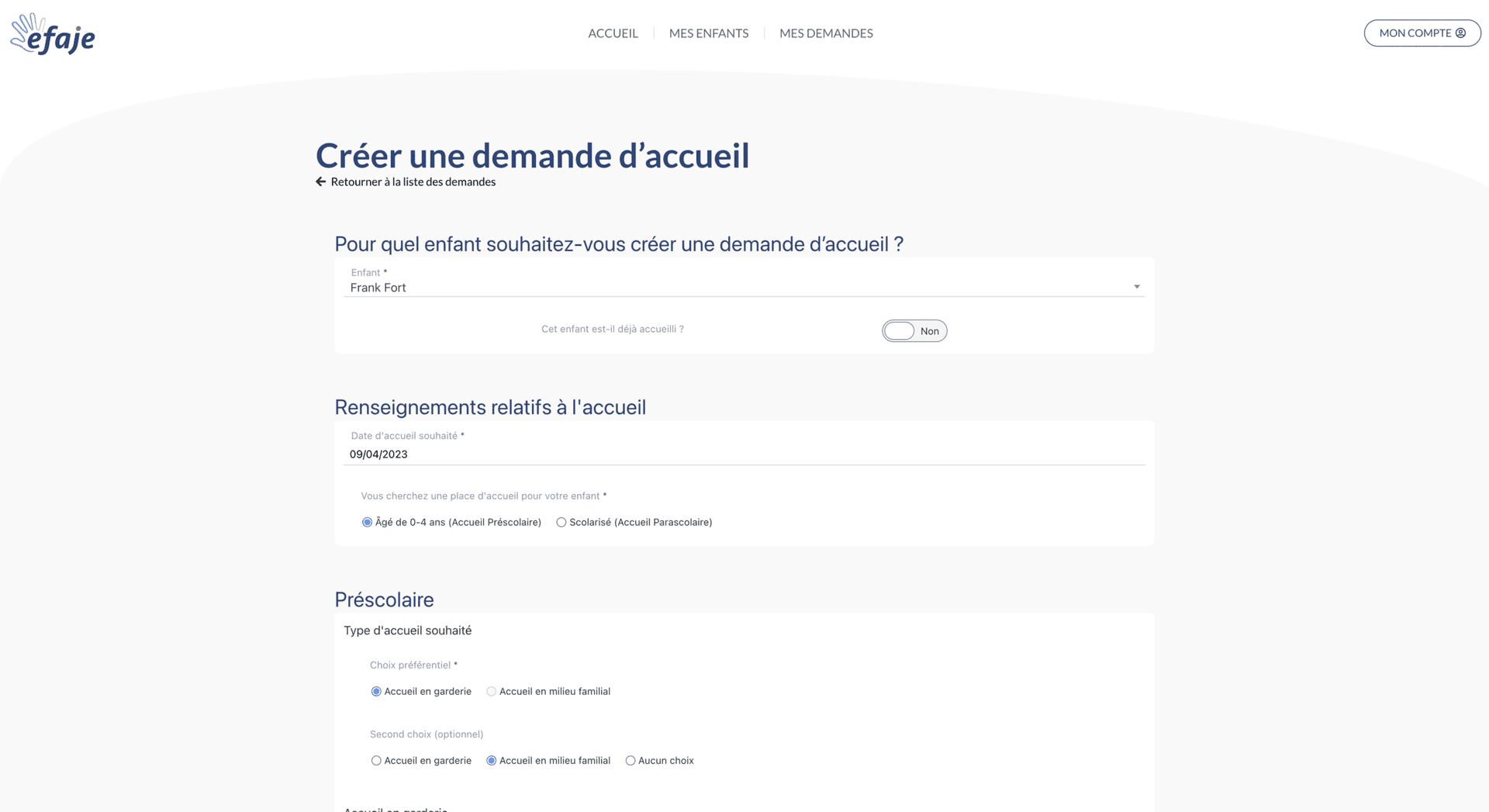Navigate to Mes Demandes
Viewport: 1489px width, 812px height.
(825, 33)
